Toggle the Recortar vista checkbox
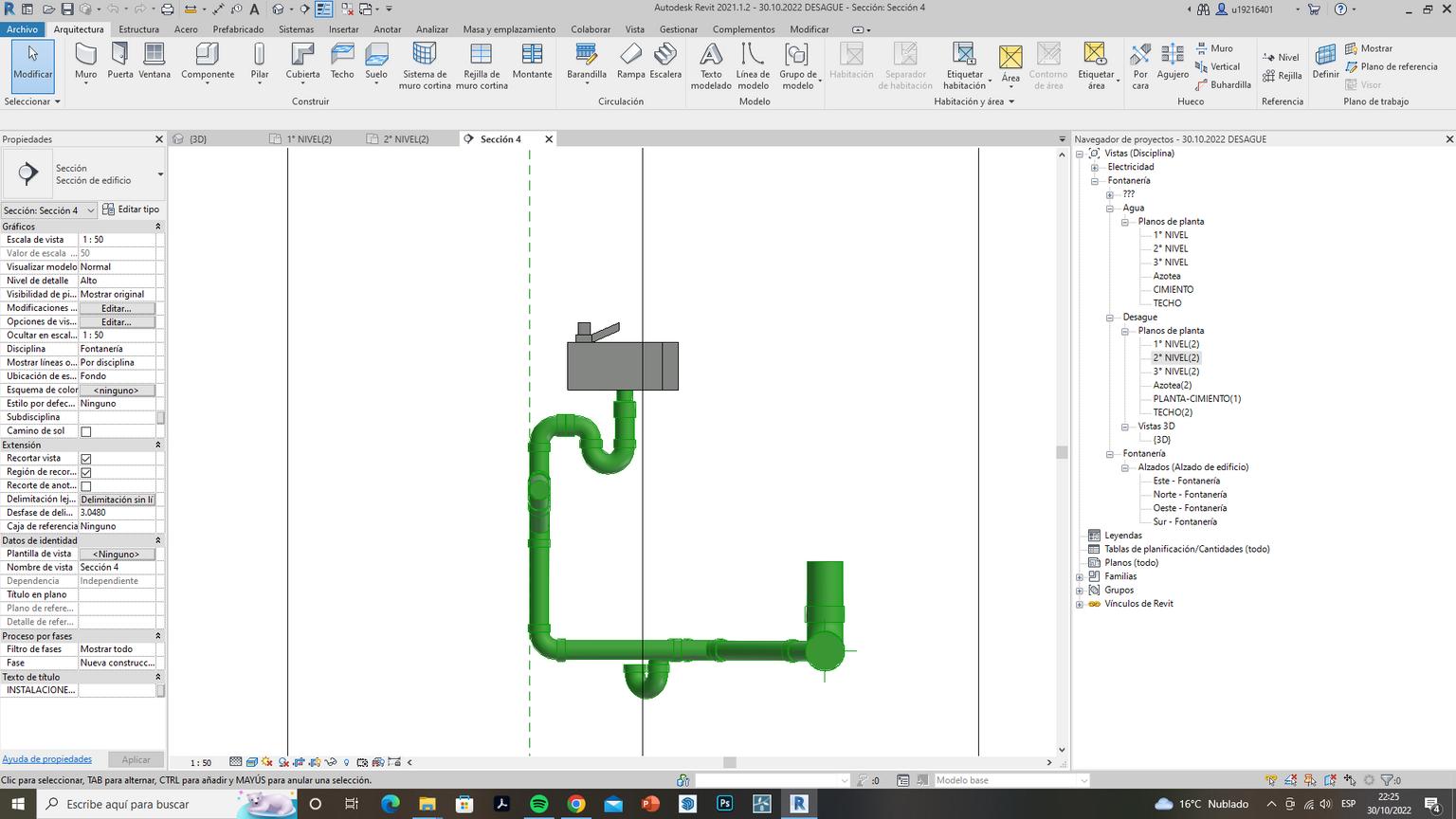Viewport: 1456px width, 819px height. click(86, 459)
